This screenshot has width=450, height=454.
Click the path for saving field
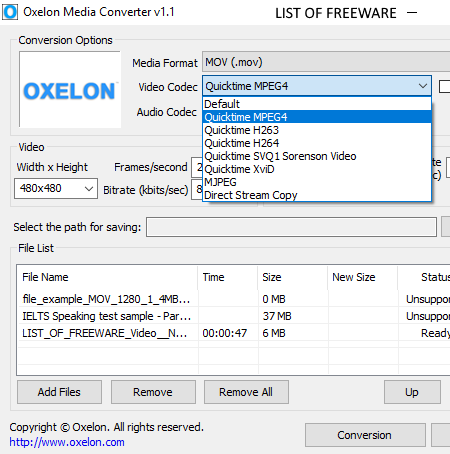291,227
